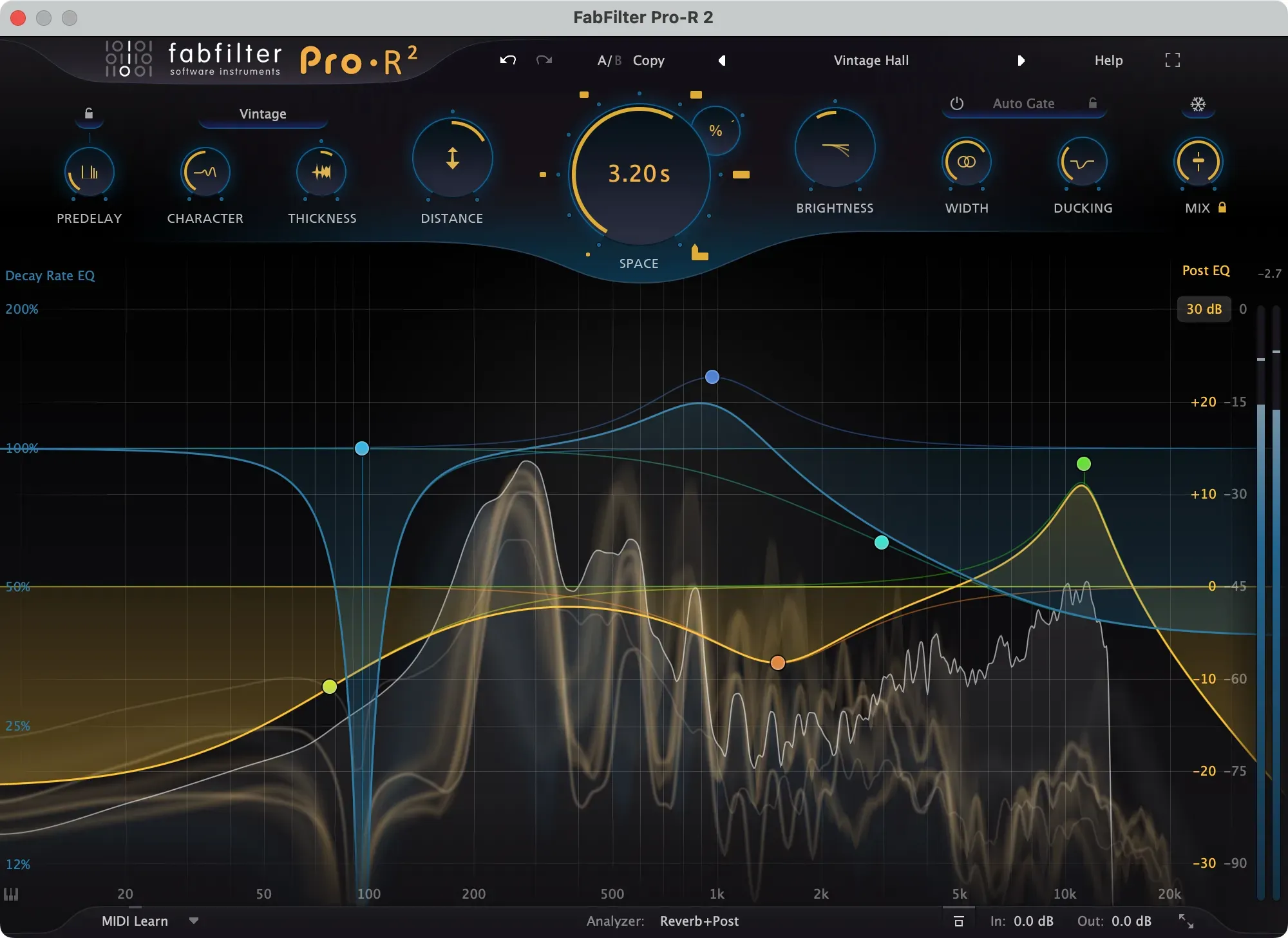Go to the next preset arrow
Image resolution: width=1288 pixels, height=938 pixels.
tap(1021, 61)
